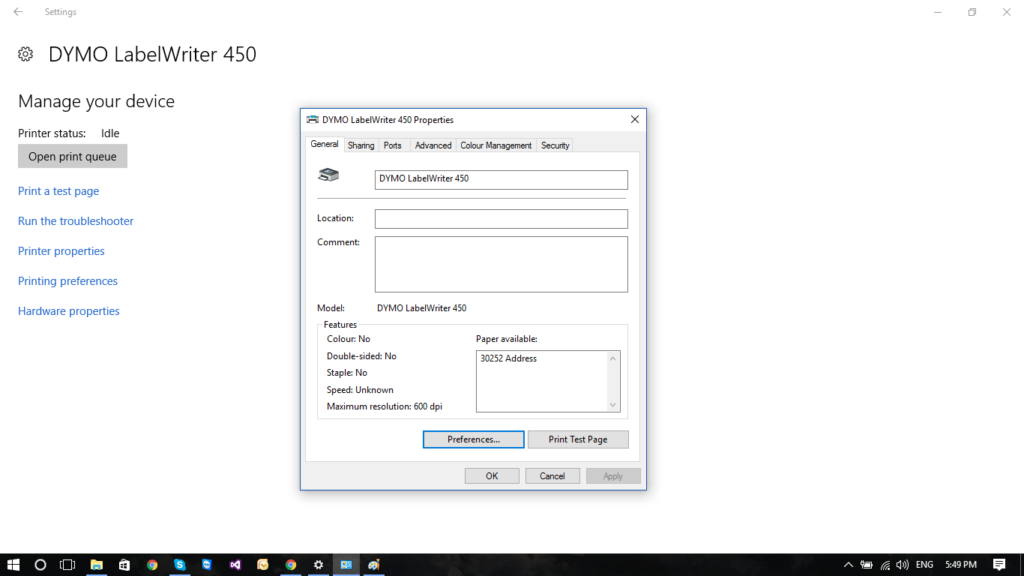Image resolution: width=1024 pixels, height=576 pixels.
Task: Open the Ports tab
Action: tap(392, 146)
